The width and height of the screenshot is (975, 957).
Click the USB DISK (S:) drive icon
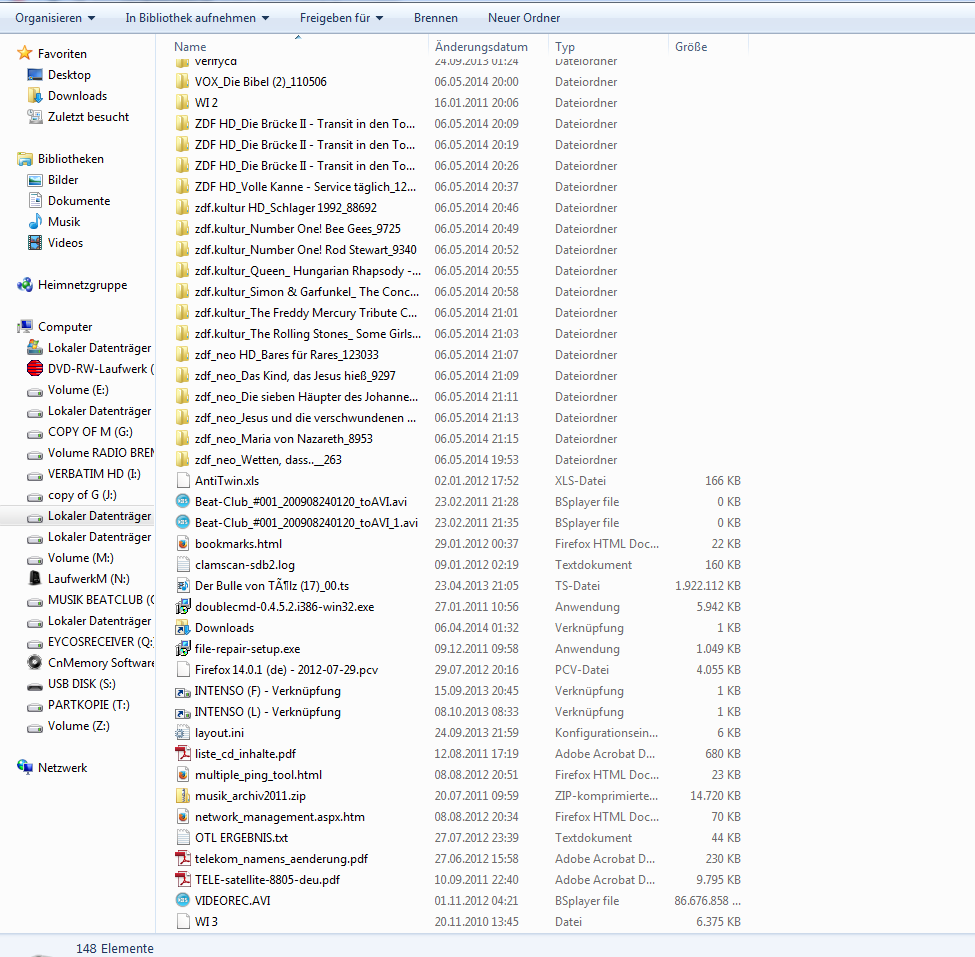pos(35,684)
